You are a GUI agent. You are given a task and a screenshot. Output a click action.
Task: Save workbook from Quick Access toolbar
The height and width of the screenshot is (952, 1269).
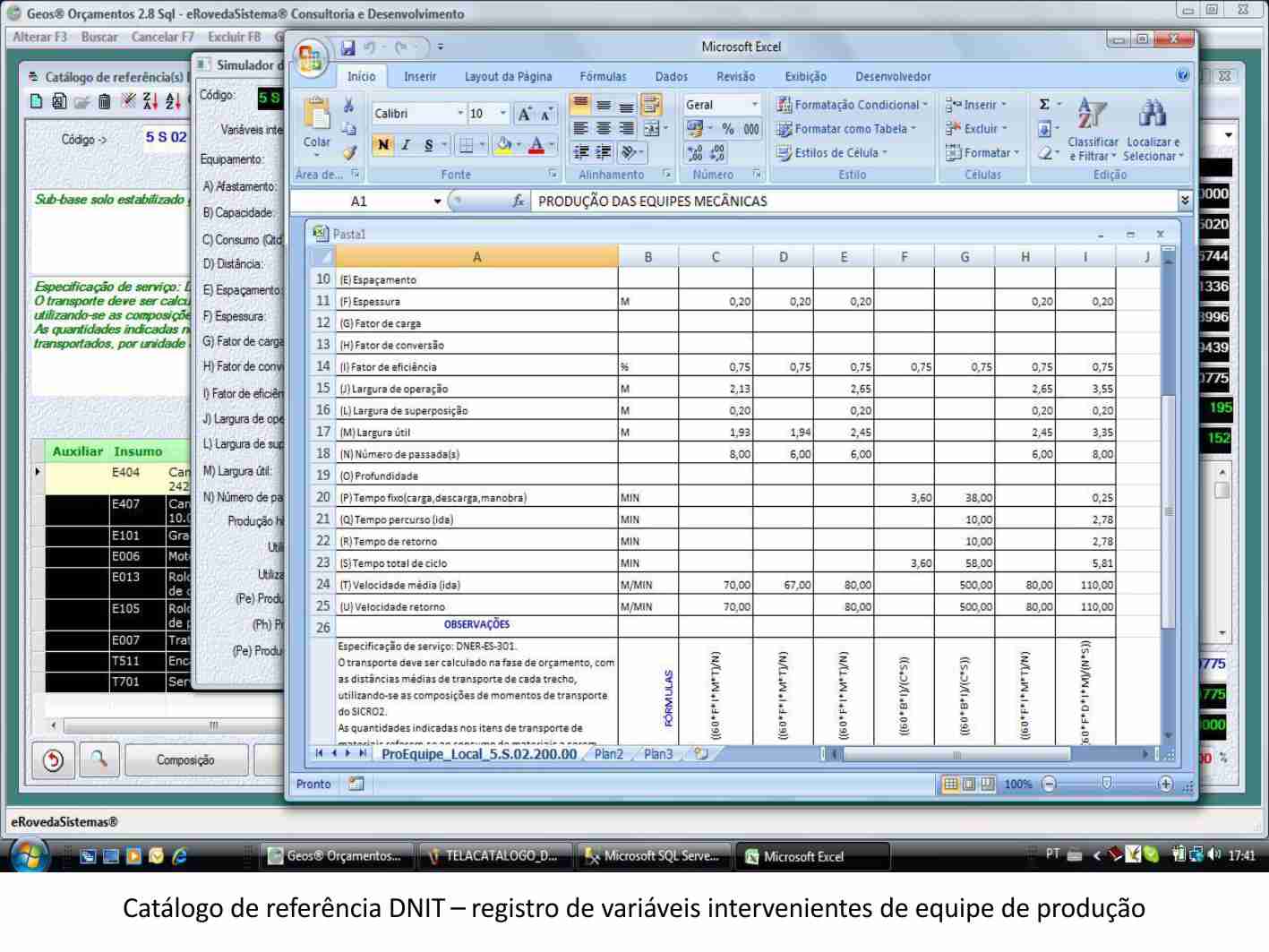(347, 47)
